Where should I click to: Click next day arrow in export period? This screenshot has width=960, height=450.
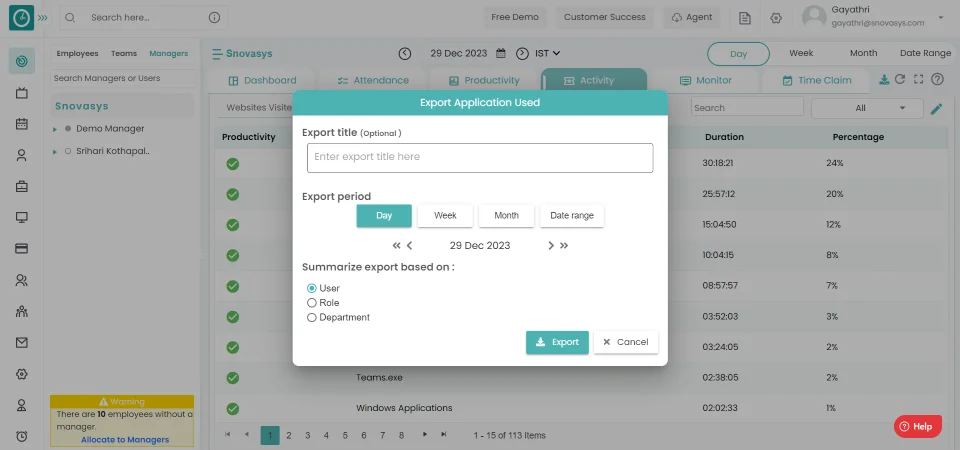click(x=550, y=245)
